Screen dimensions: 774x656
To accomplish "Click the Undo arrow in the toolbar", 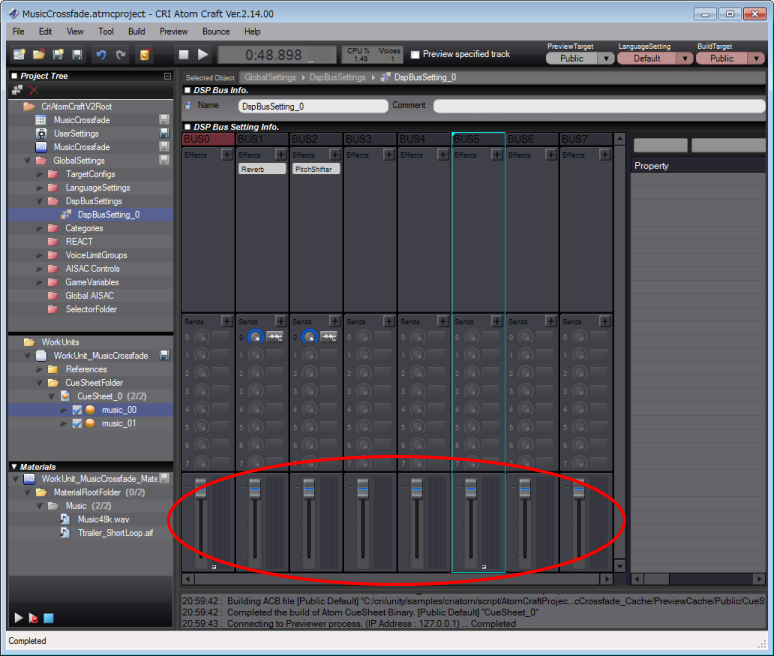I will click(102, 55).
